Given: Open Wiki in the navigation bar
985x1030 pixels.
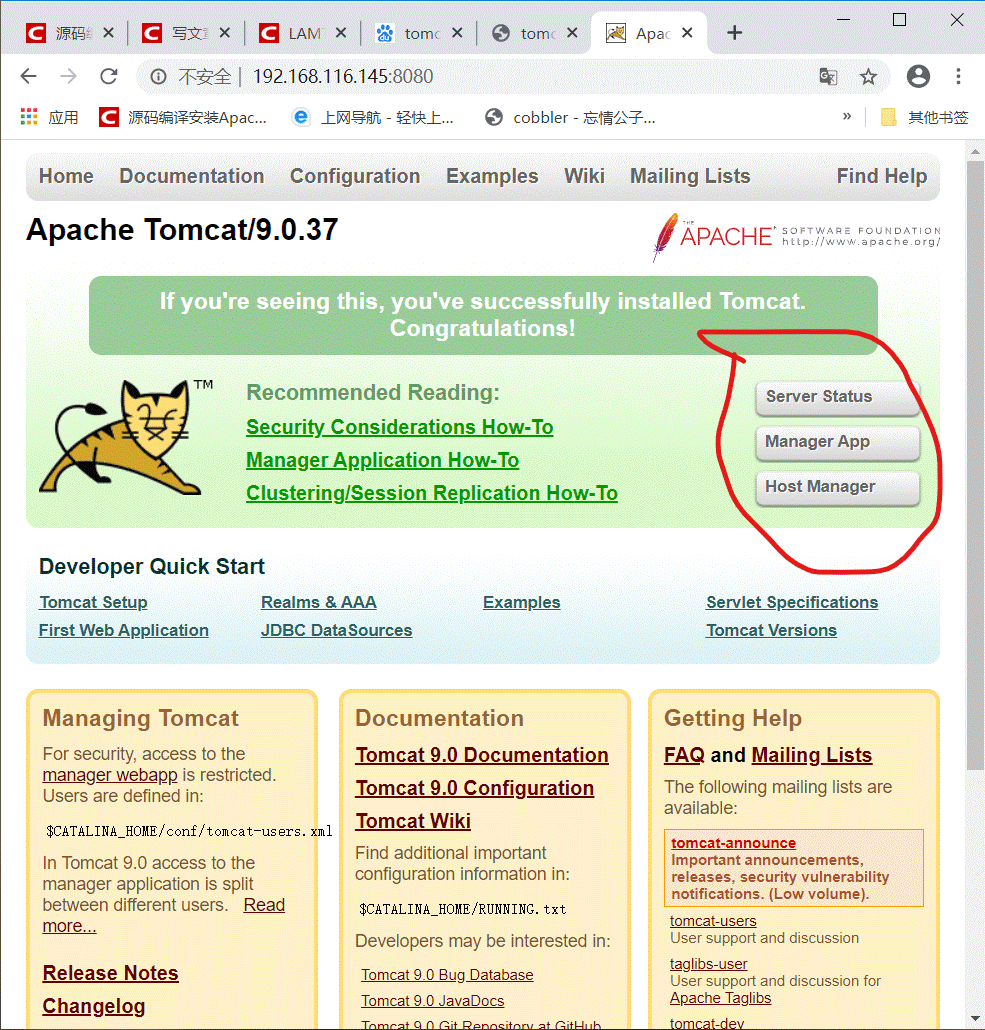Looking at the screenshot, I should (584, 176).
